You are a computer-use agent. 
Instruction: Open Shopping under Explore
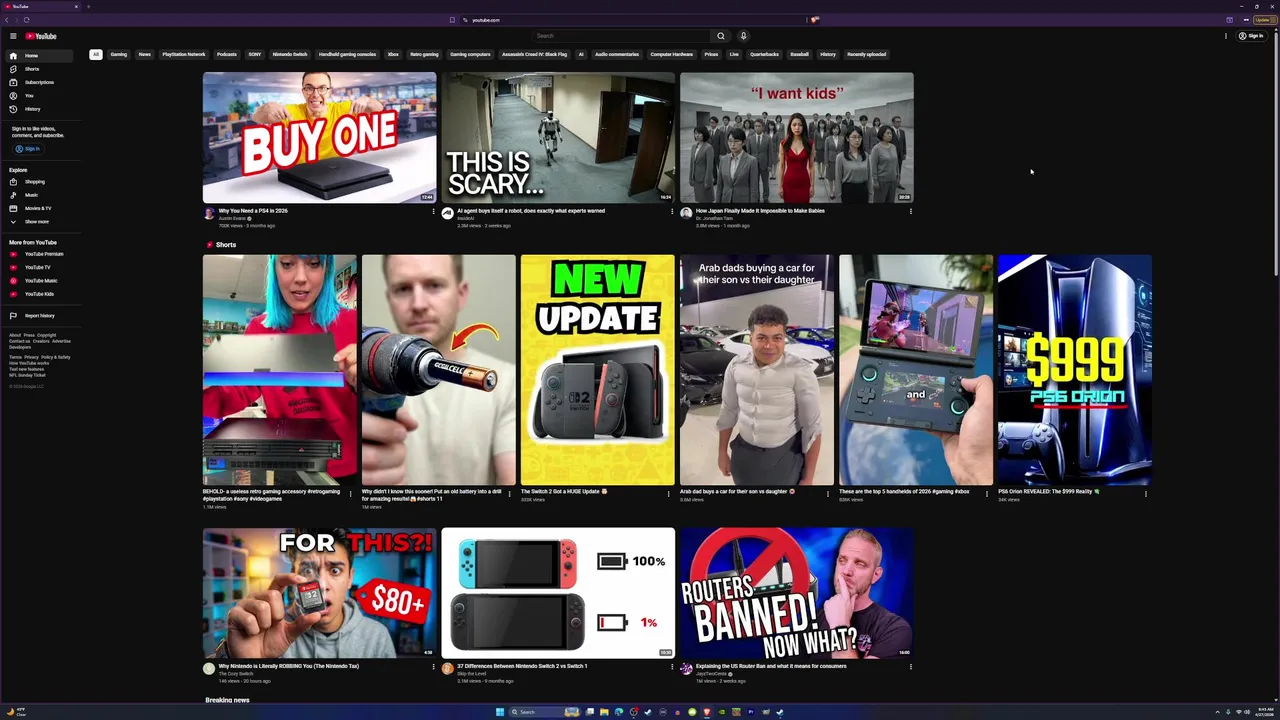click(39, 182)
